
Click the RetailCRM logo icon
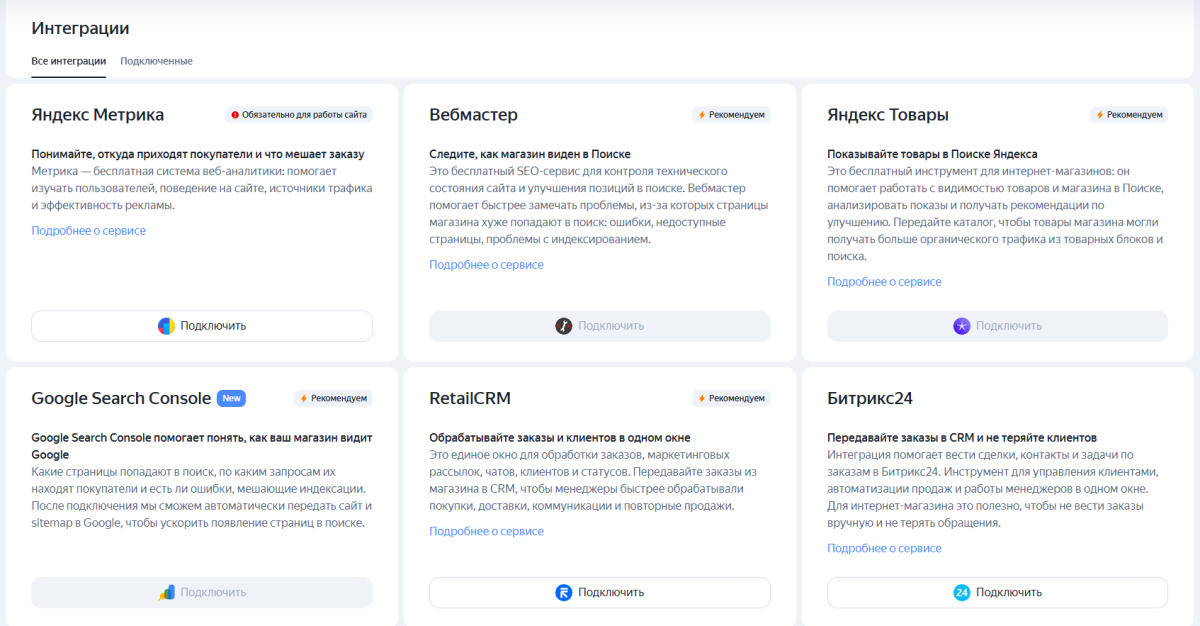tap(564, 592)
